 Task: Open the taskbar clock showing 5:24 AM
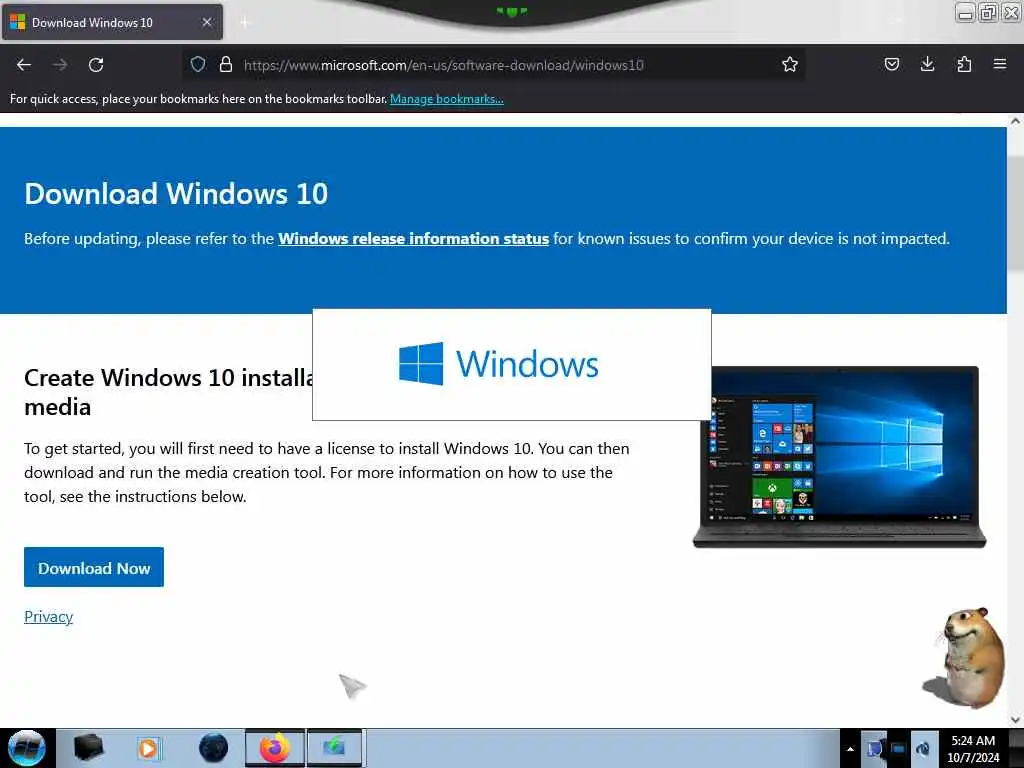click(x=973, y=749)
